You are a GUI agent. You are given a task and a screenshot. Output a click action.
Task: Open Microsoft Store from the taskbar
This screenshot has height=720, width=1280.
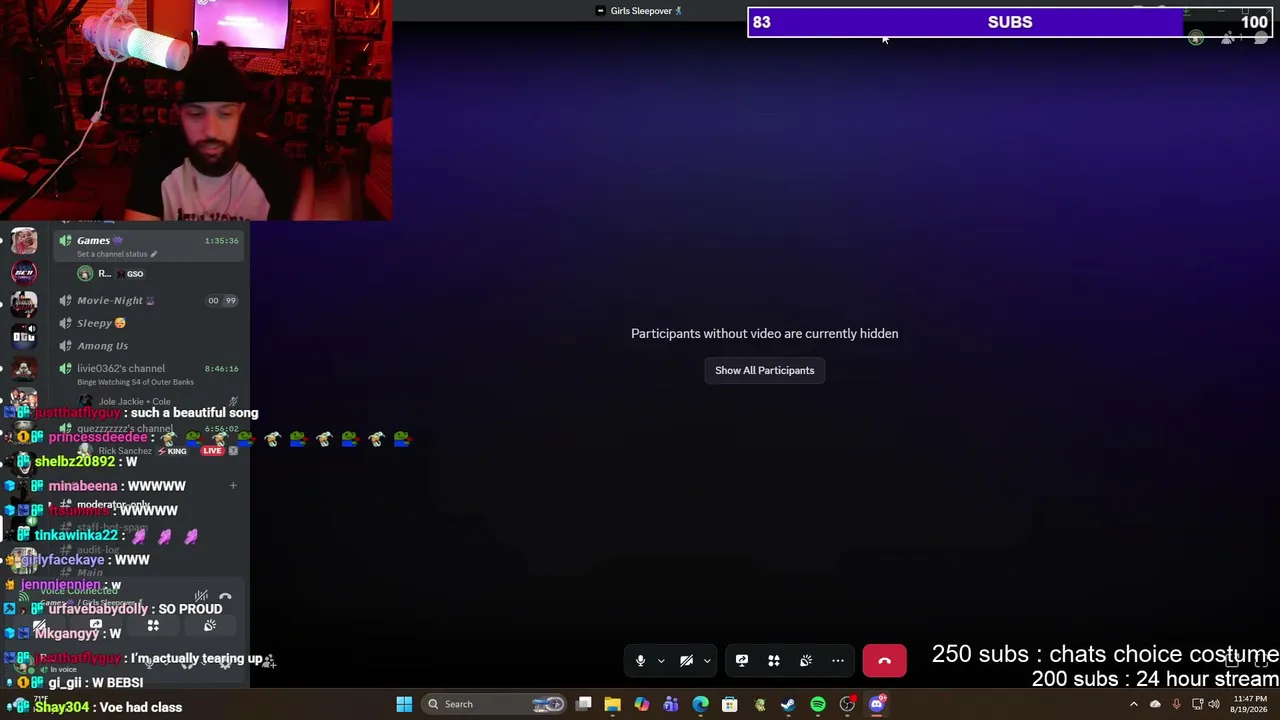tap(730, 704)
